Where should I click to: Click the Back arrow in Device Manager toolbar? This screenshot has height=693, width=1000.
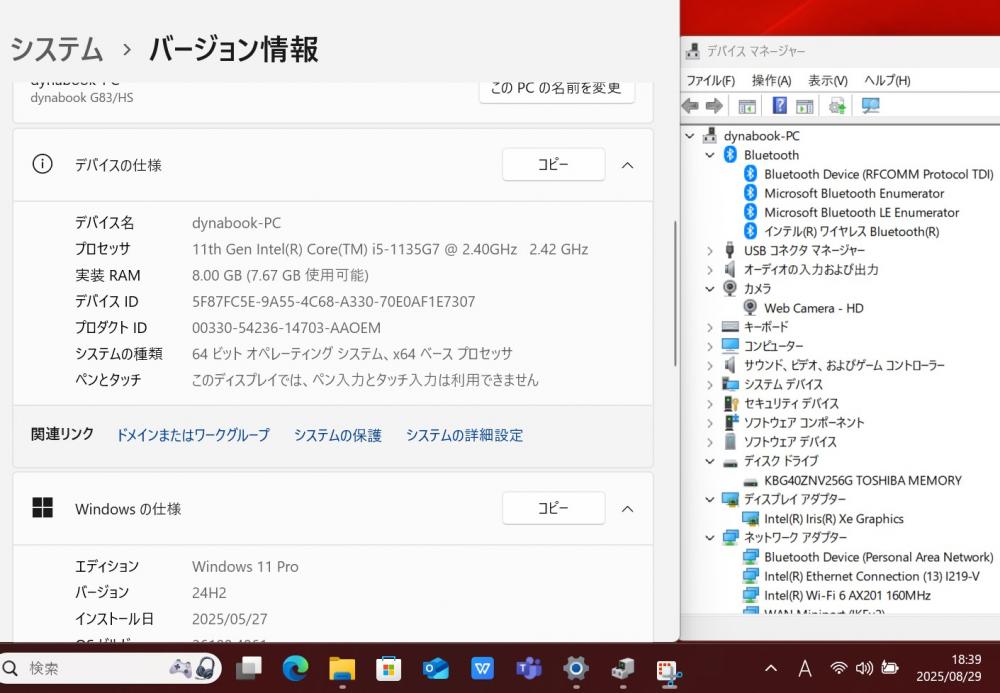coord(690,106)
